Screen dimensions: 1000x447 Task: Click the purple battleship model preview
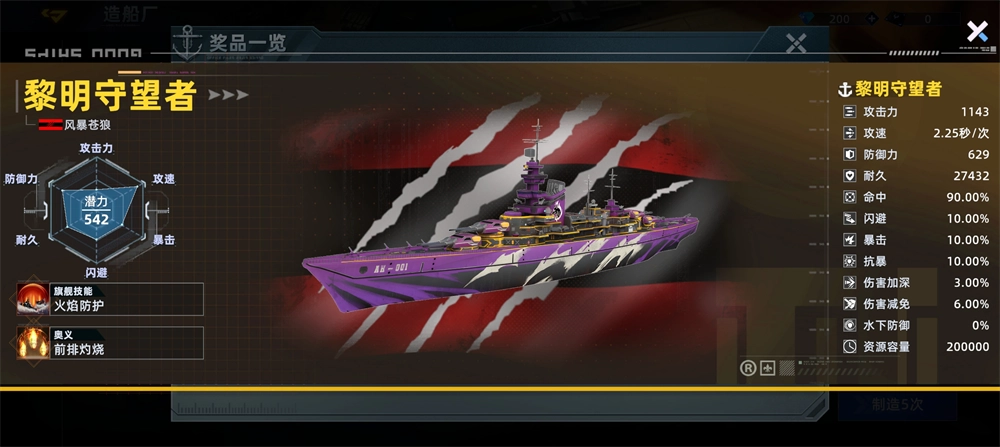501,236
